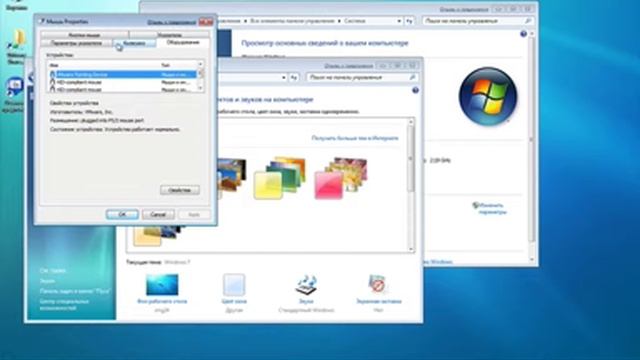Open Экран link in Personalization sidebar
The width and height of the screenshot is (640, 360).
coord(47,281)
